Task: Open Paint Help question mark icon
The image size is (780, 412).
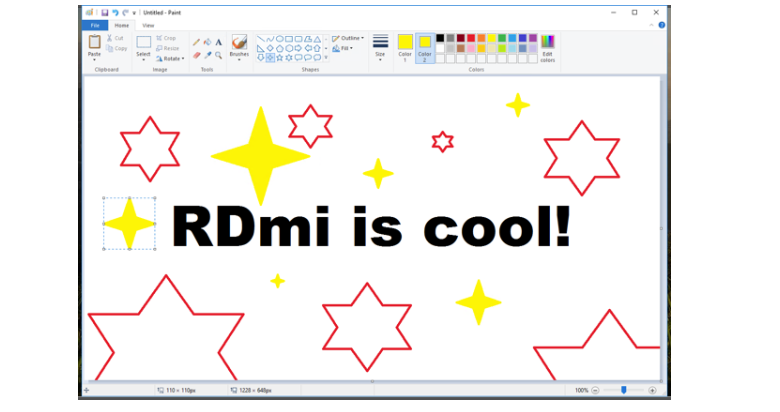Action: (661, 24)
